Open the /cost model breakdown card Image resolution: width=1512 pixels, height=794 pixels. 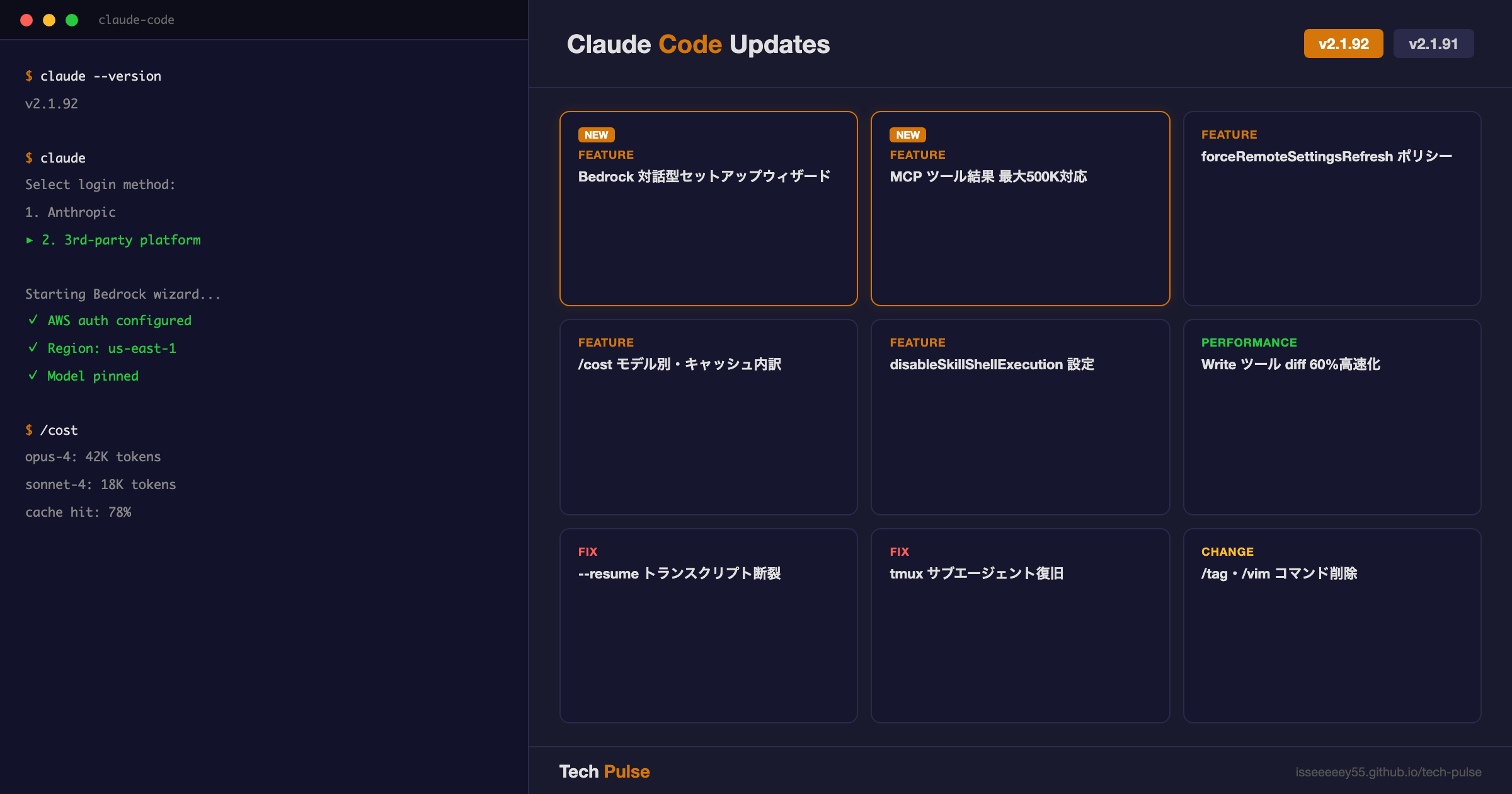tap(708, 417)
